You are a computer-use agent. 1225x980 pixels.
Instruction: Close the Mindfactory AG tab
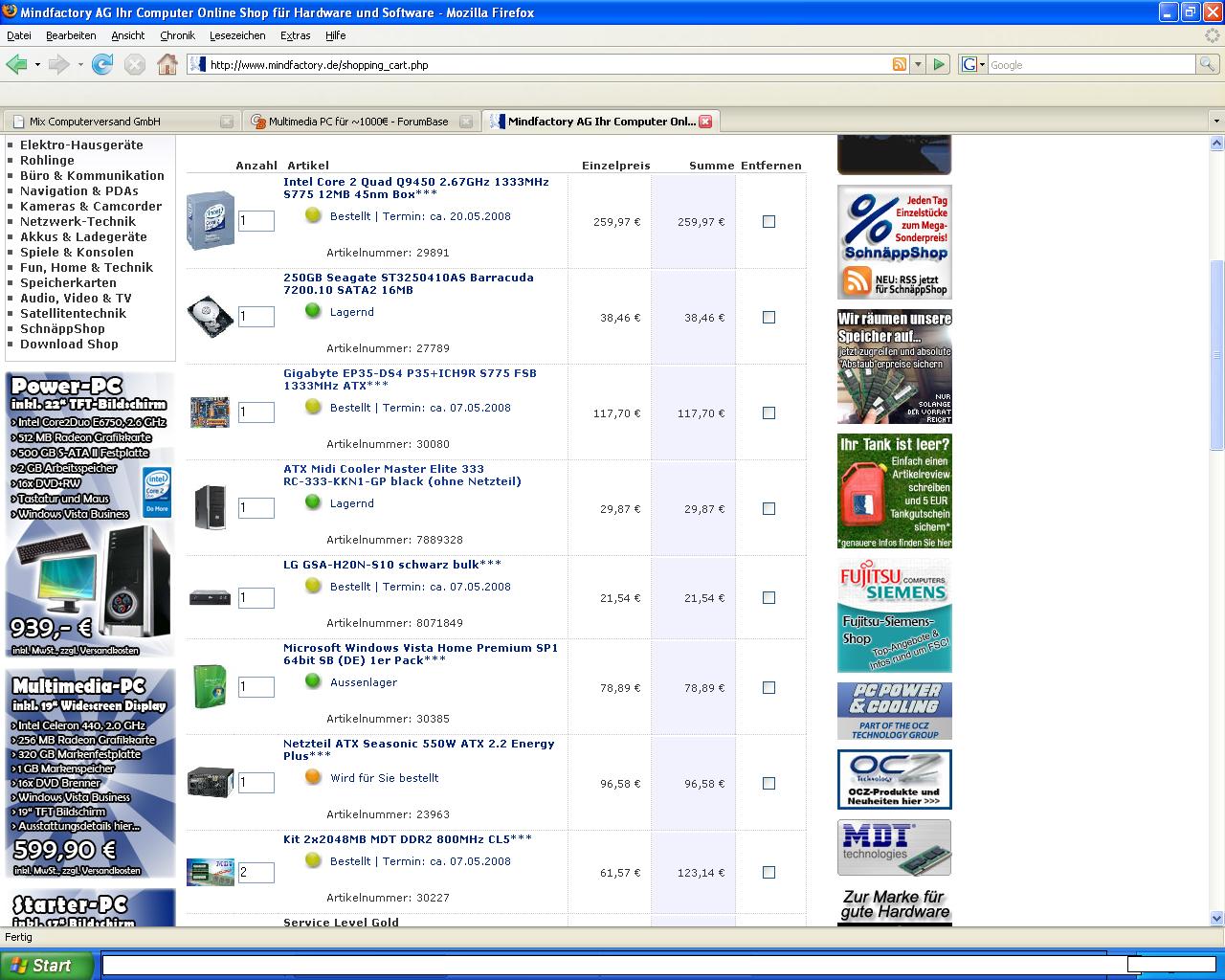(x=705, y=122)
